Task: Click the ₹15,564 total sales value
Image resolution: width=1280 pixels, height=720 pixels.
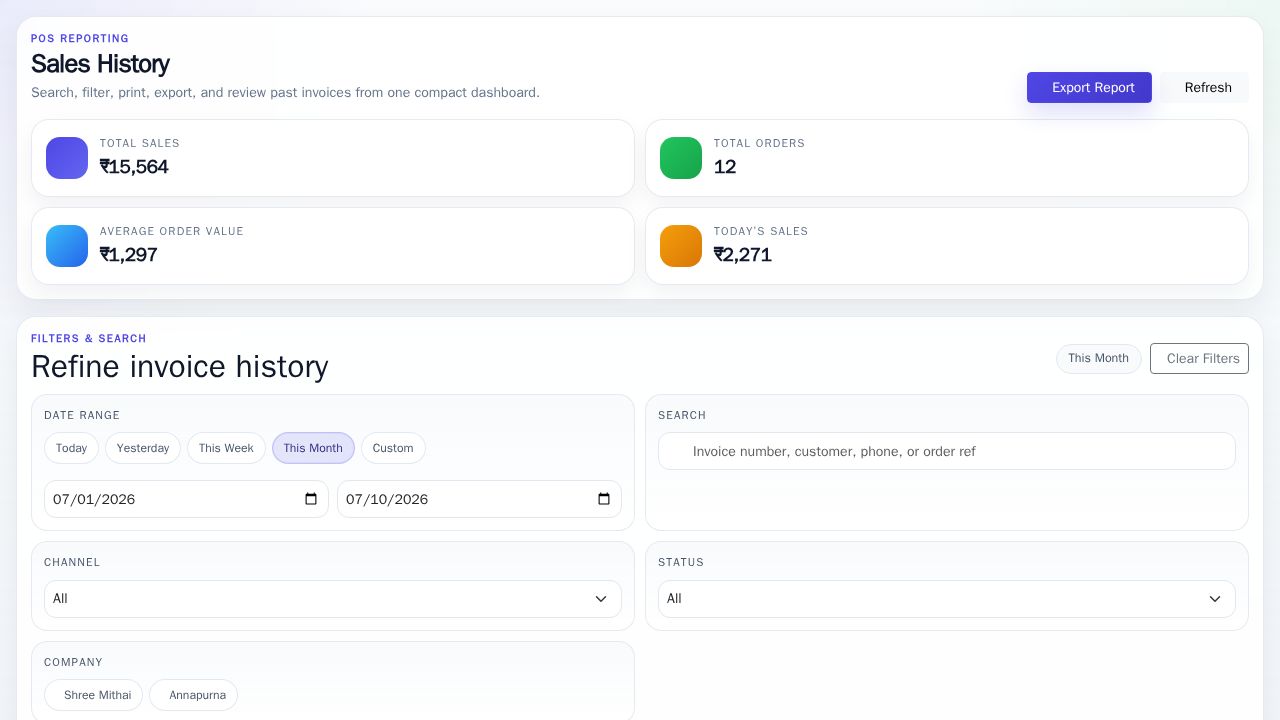Action: [134, 167]
